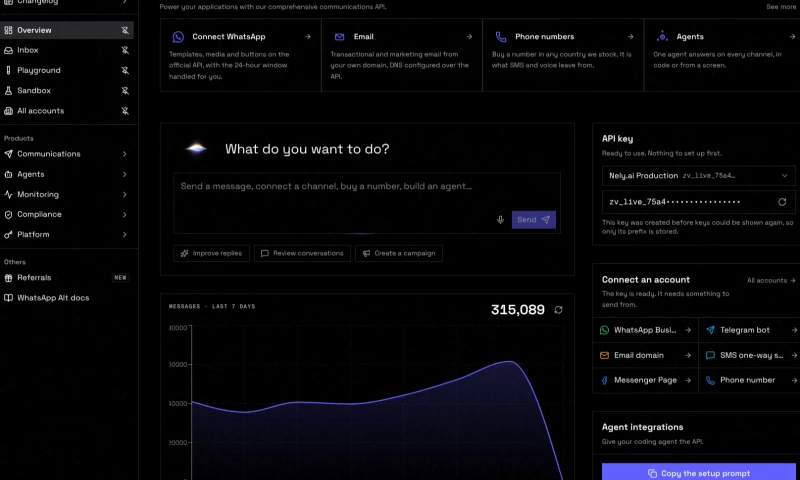The image size is (800, 480).
Task: Click the 315,089 messages total
Action: click(517, 310)
